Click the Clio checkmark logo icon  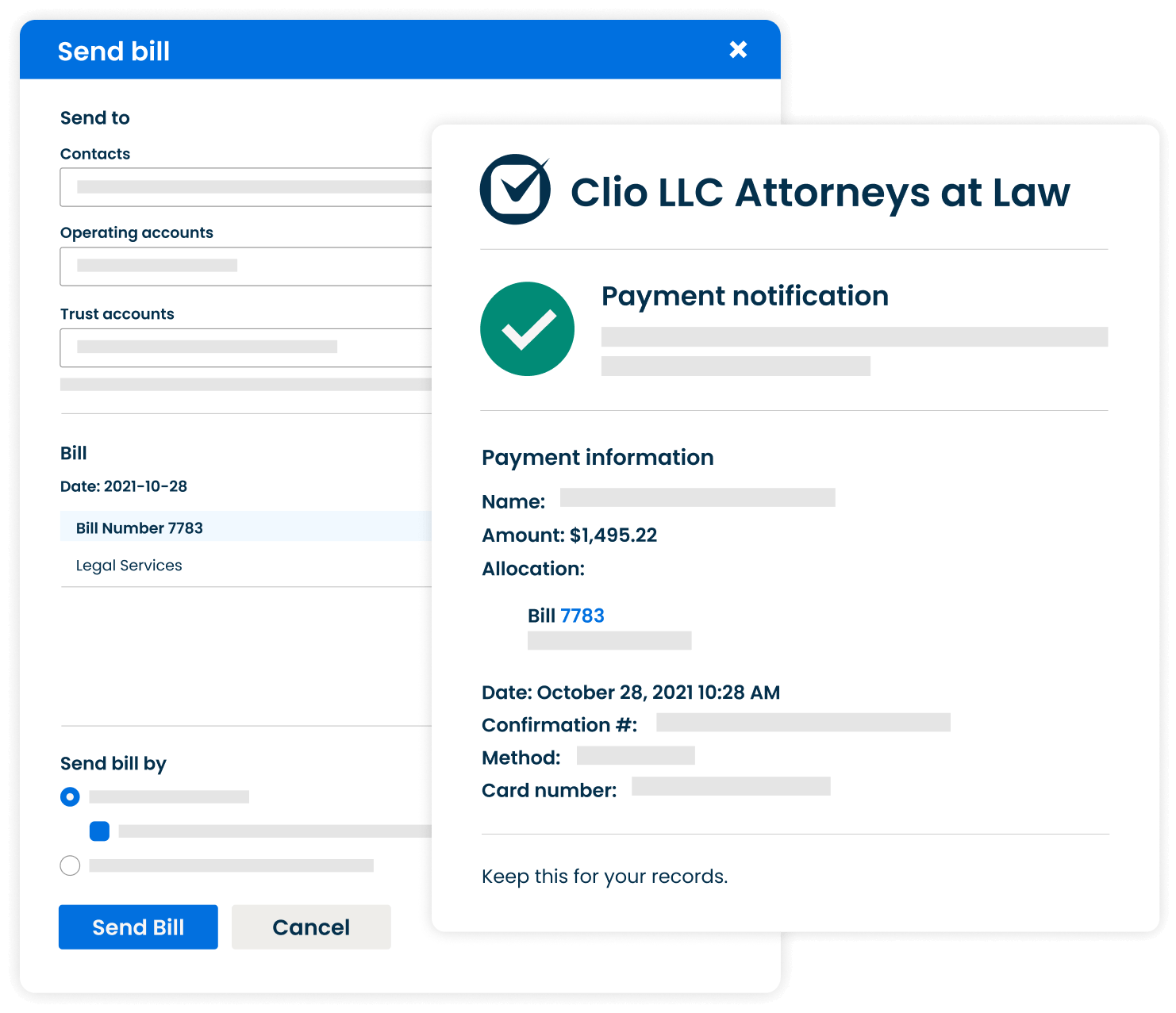point(515,190)
